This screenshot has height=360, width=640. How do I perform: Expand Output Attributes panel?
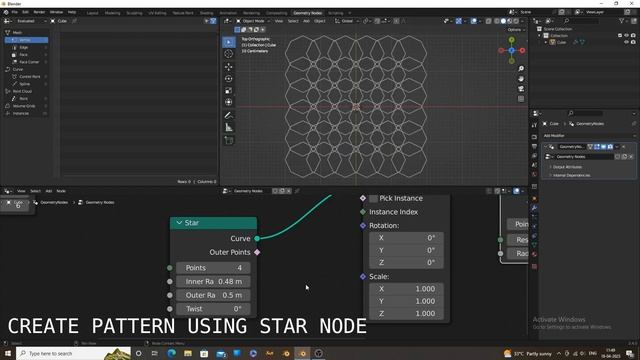tap(567, 167)
